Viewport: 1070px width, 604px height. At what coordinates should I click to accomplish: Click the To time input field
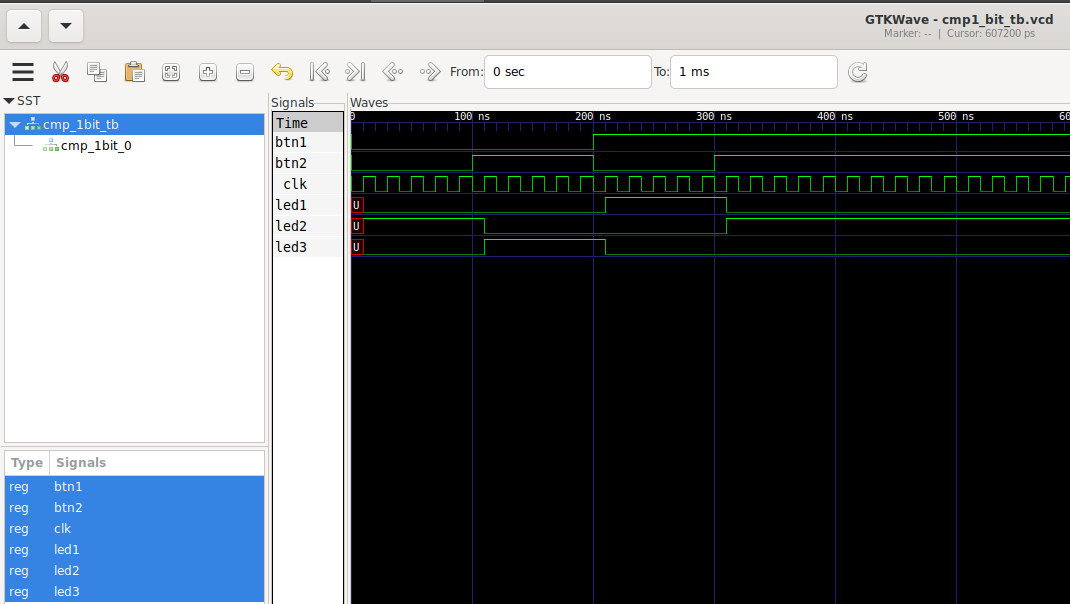[753, 72]
